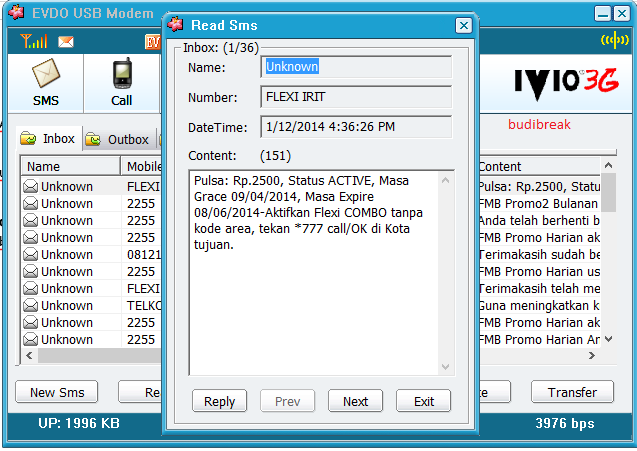
Task: Switch to the Outbox tab
Action: pyautogui.click(x=119, y=139)
